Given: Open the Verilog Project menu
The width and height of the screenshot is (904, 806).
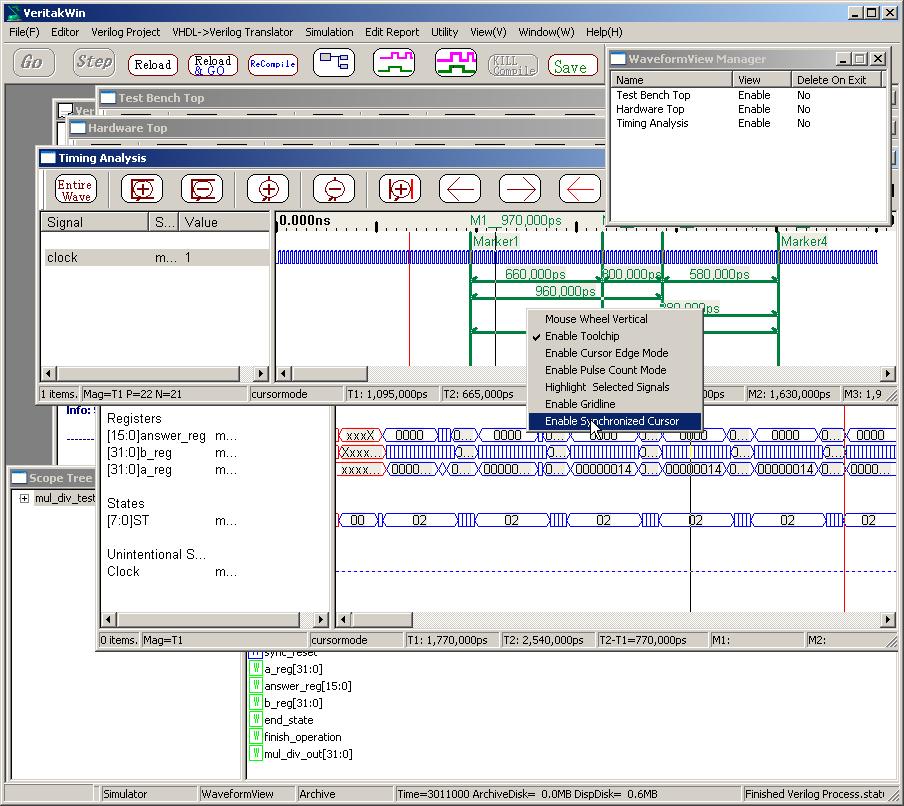Looking at the screenshot, I should (126, 32).
